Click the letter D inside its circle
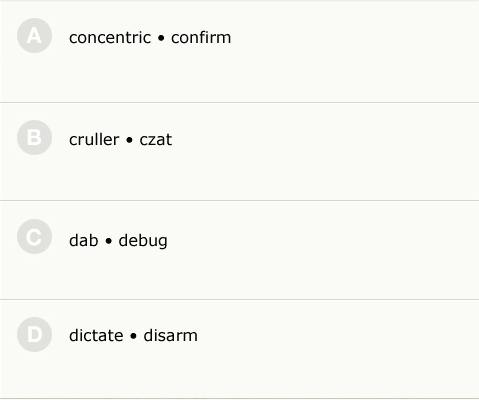Image resolution: width=479 pixels, height=400 pixels. [x=35, y=334]
